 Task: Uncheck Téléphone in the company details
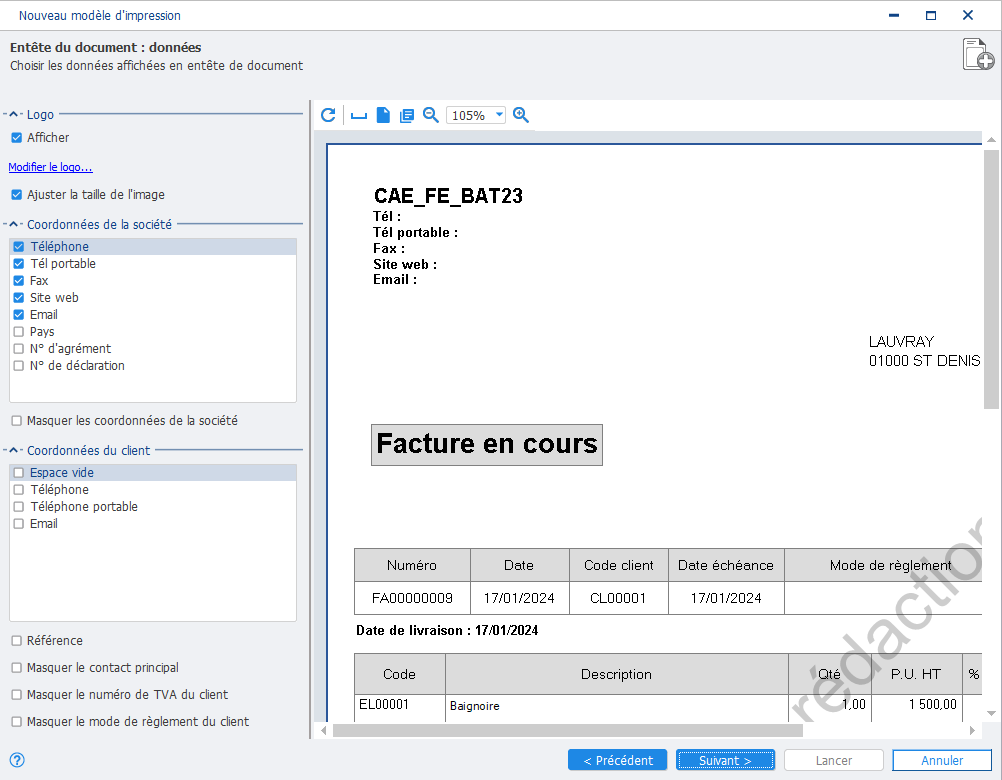click(x=19, y=247)
